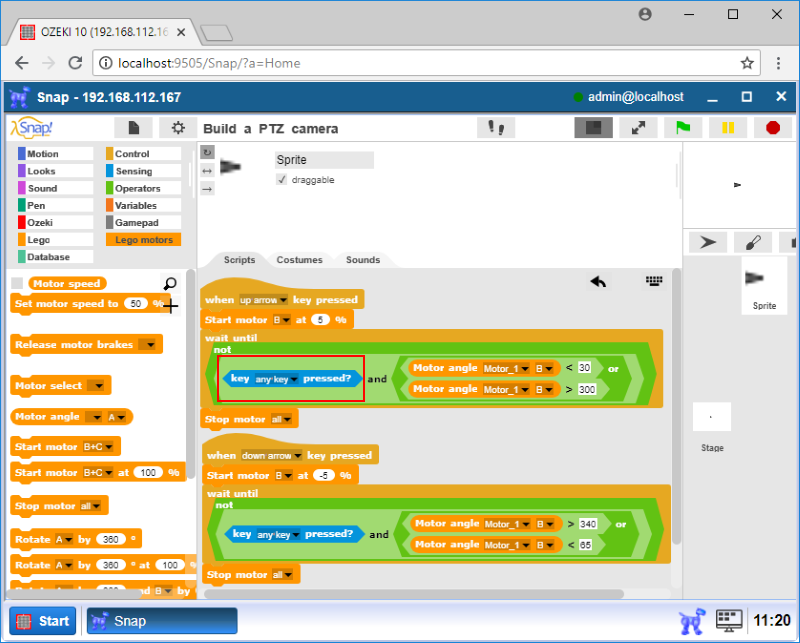
Task: Add new turtle sprite arrow icon
Action: (x=708, y=242)
